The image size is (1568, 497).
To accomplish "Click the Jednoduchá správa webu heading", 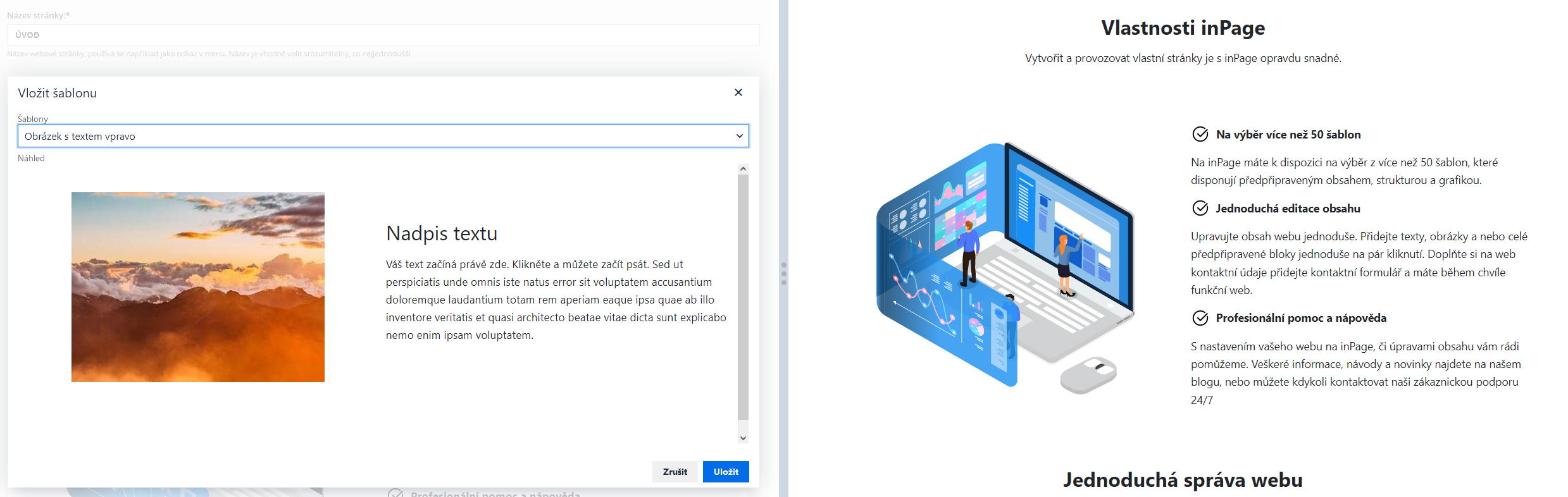I will point(1182,480).
